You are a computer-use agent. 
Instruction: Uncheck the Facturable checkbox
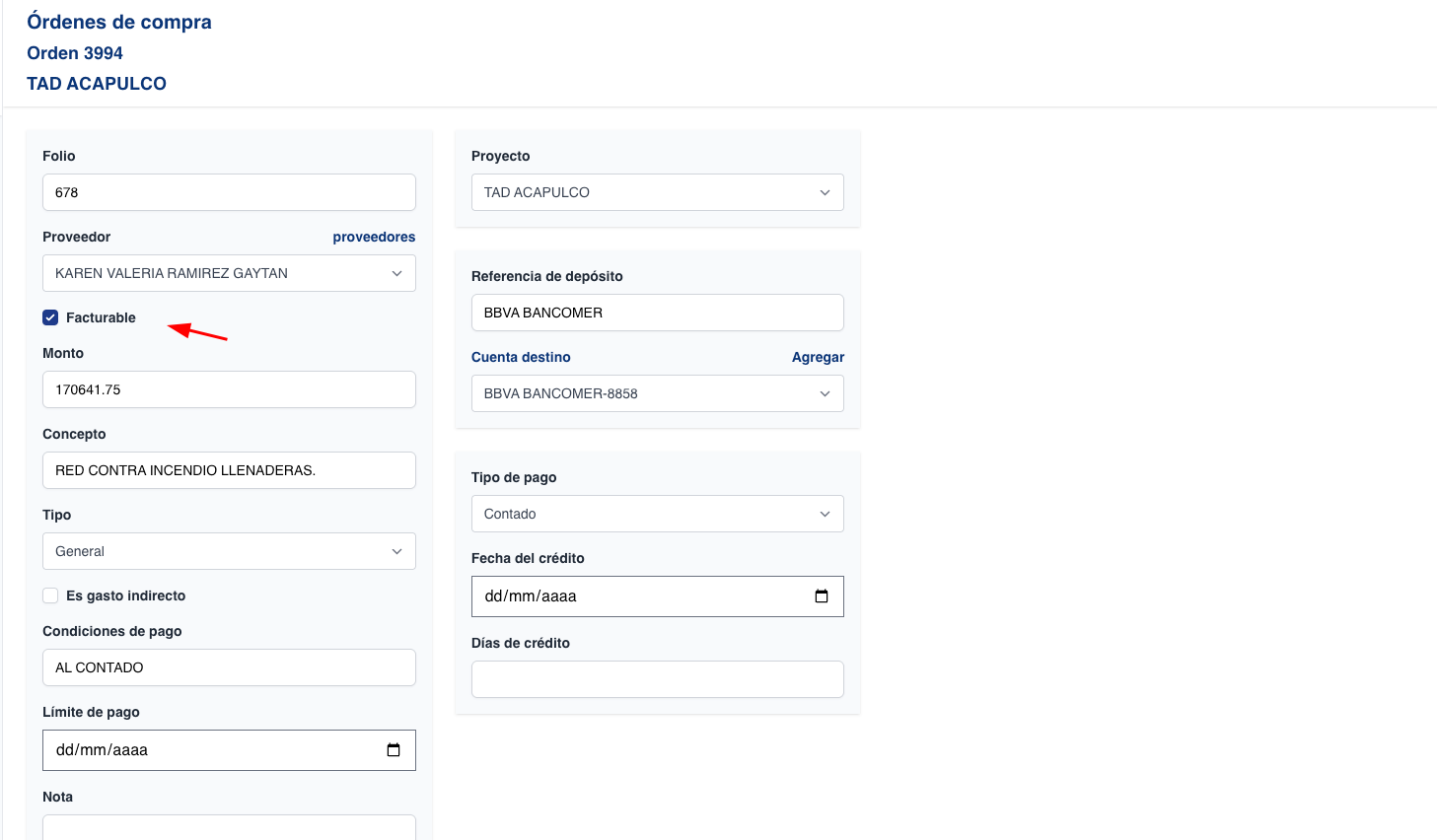point(50,317)
